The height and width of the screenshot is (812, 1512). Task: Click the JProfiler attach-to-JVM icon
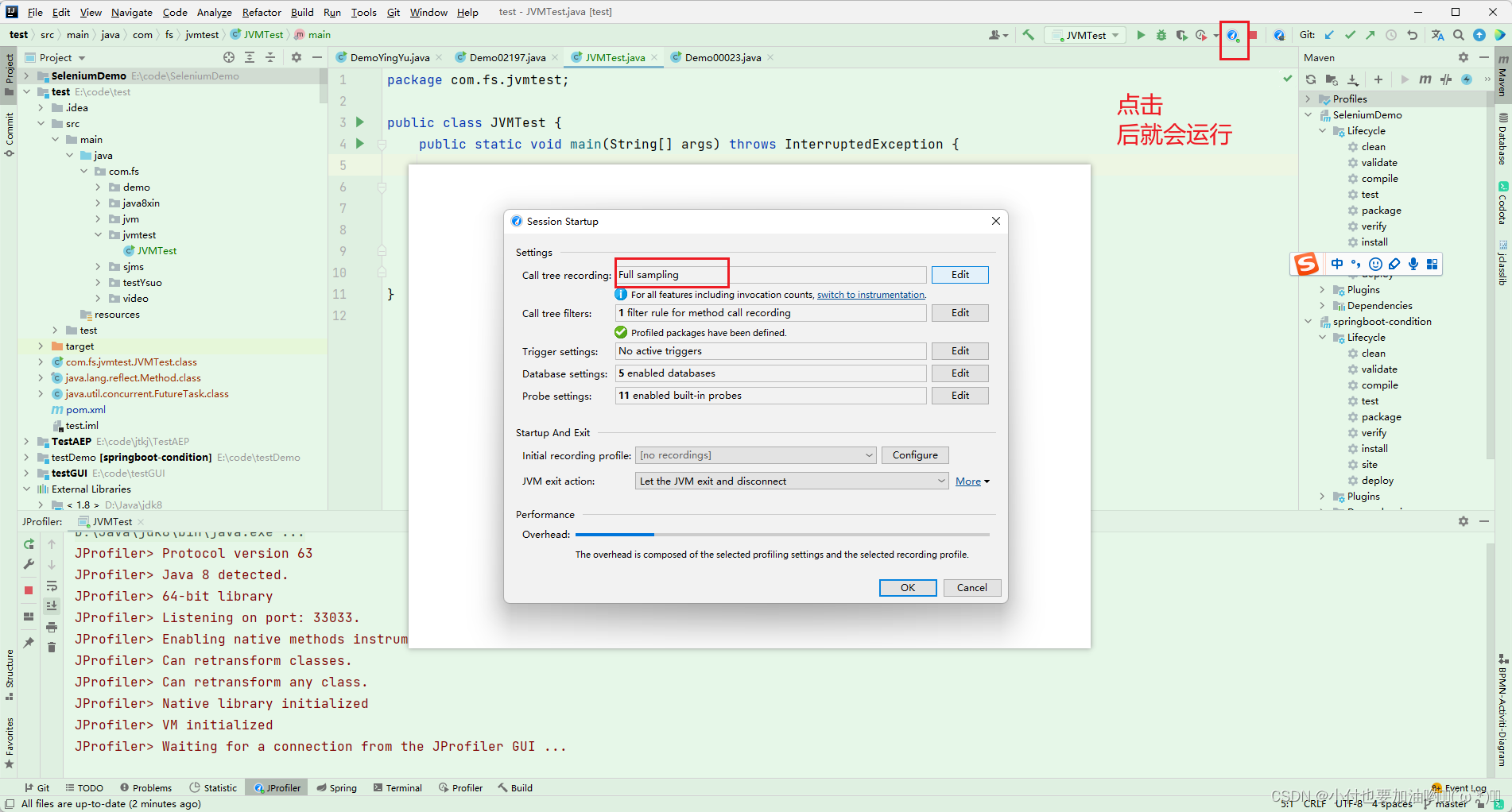click(x=1279, y=35)
